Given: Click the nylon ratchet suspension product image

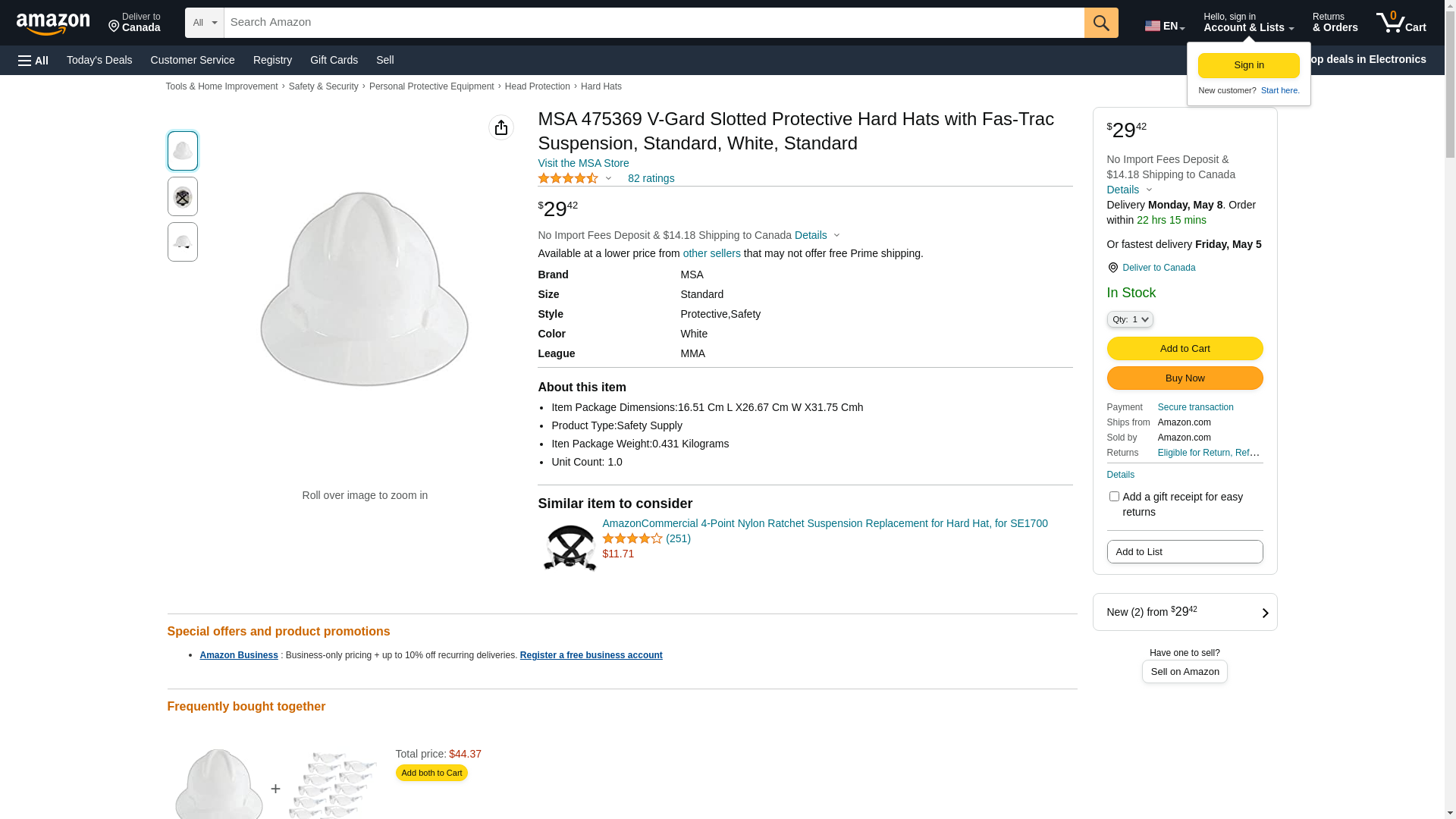Looking at the screenshot, I should tap(570, 547).
